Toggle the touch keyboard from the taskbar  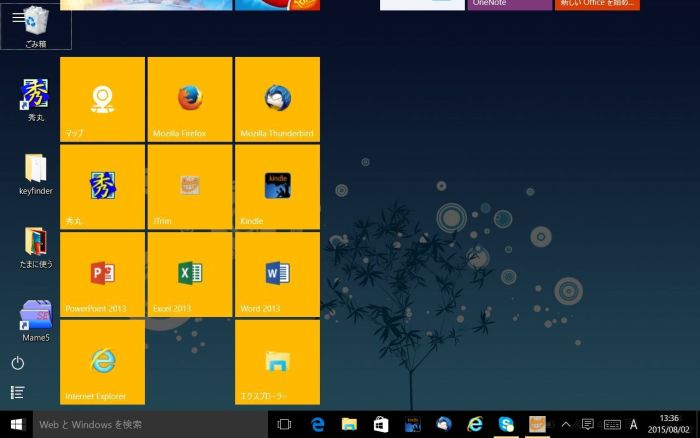coord(611,425)
